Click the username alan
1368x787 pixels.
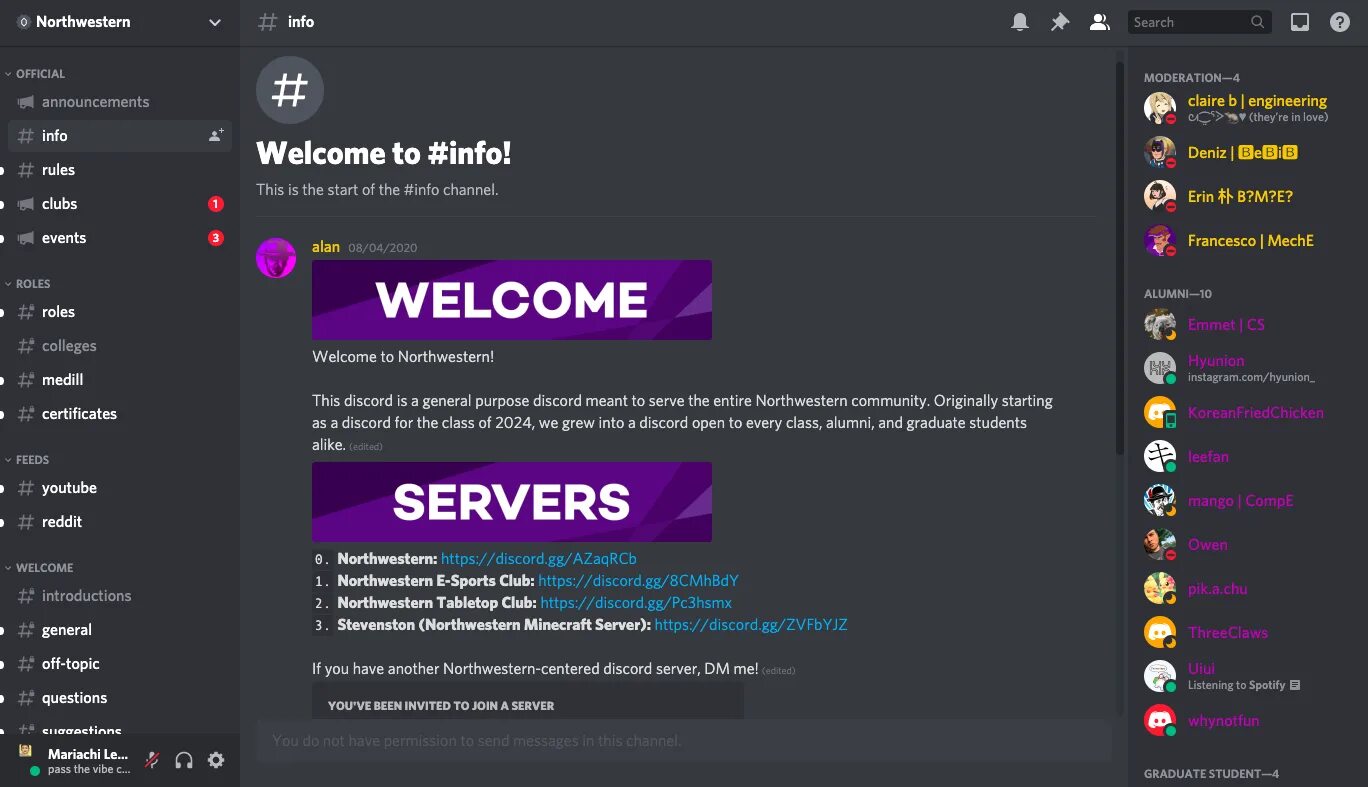coord(326,247)
